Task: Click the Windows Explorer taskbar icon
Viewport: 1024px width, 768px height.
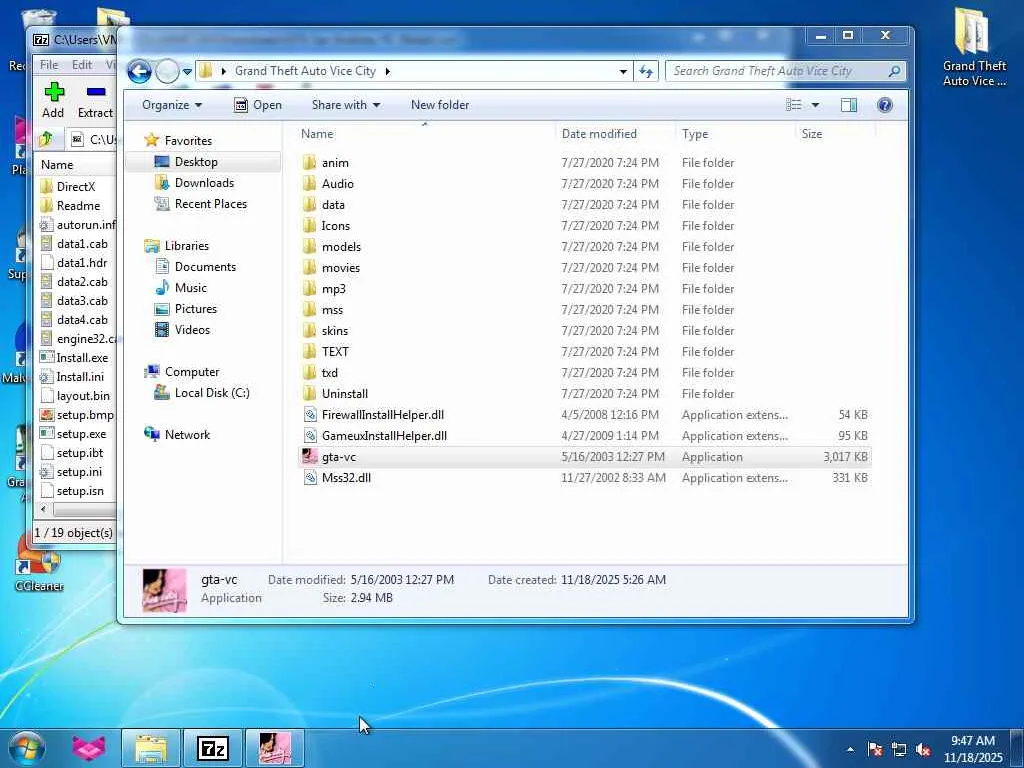Action: coord(151,749)
